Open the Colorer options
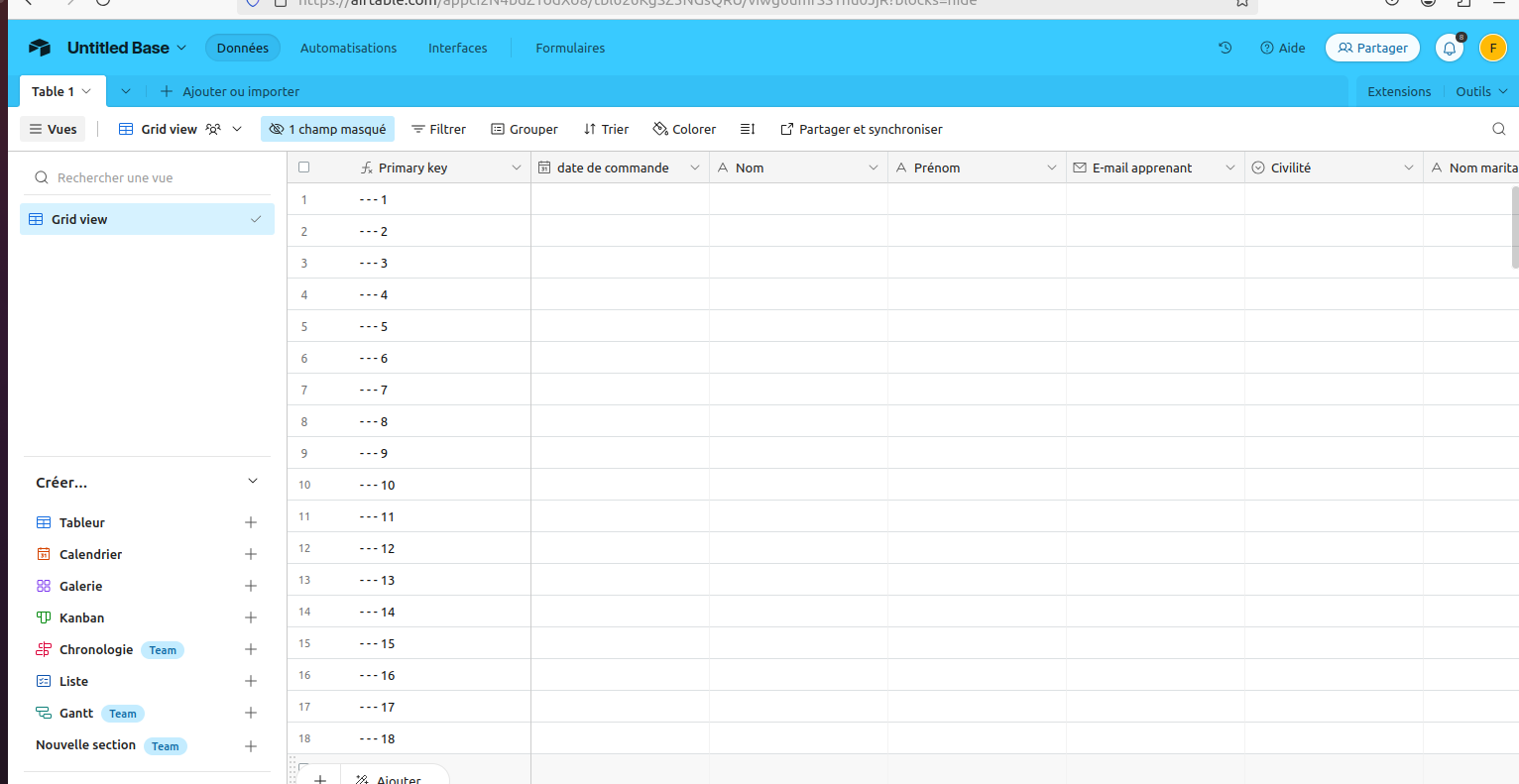Image resolution: width=1519 pixels, height=784 pixels. [x=684, y=129]
